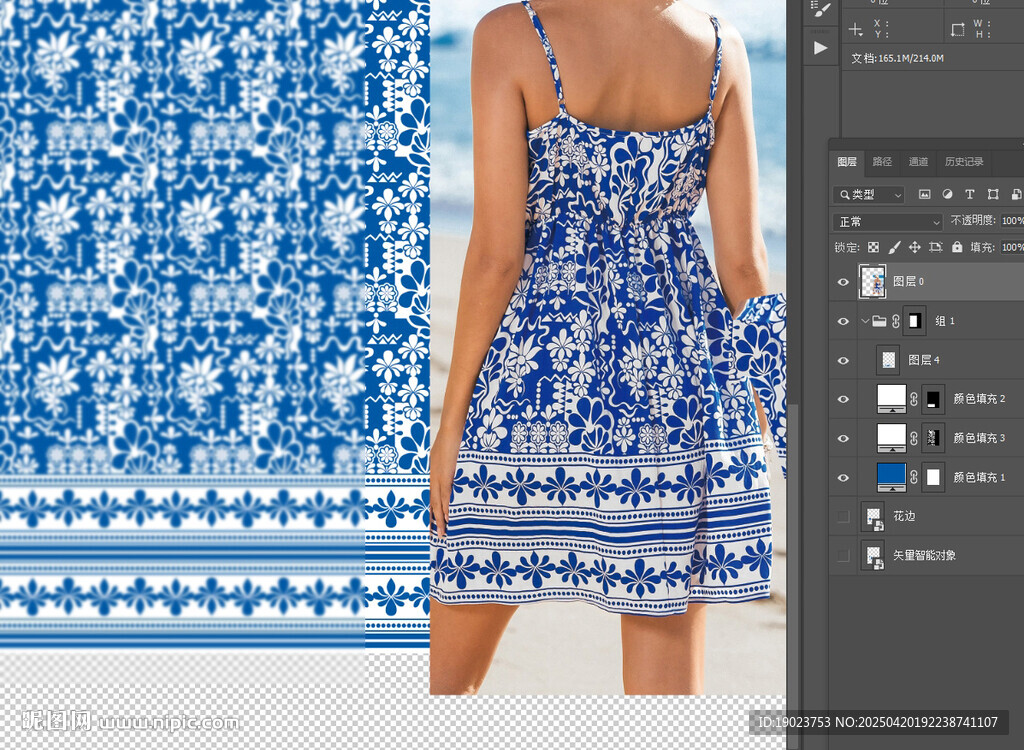The width and height of the screenshot is (1024, 750).
Task: Lock artboard nesting icon
Action: 936,247
